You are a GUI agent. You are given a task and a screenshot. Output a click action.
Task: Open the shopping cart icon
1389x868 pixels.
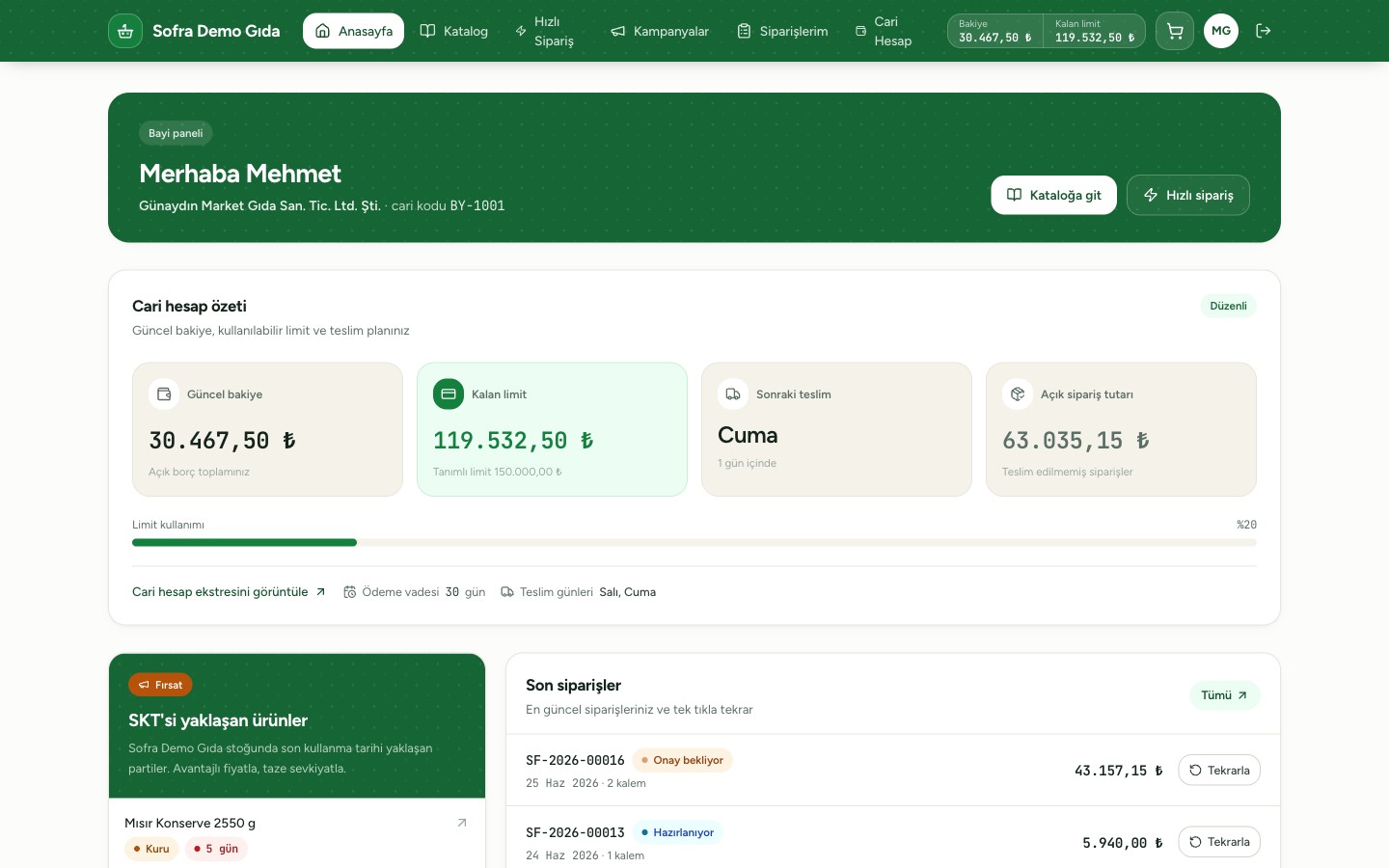click(1175, 31)
